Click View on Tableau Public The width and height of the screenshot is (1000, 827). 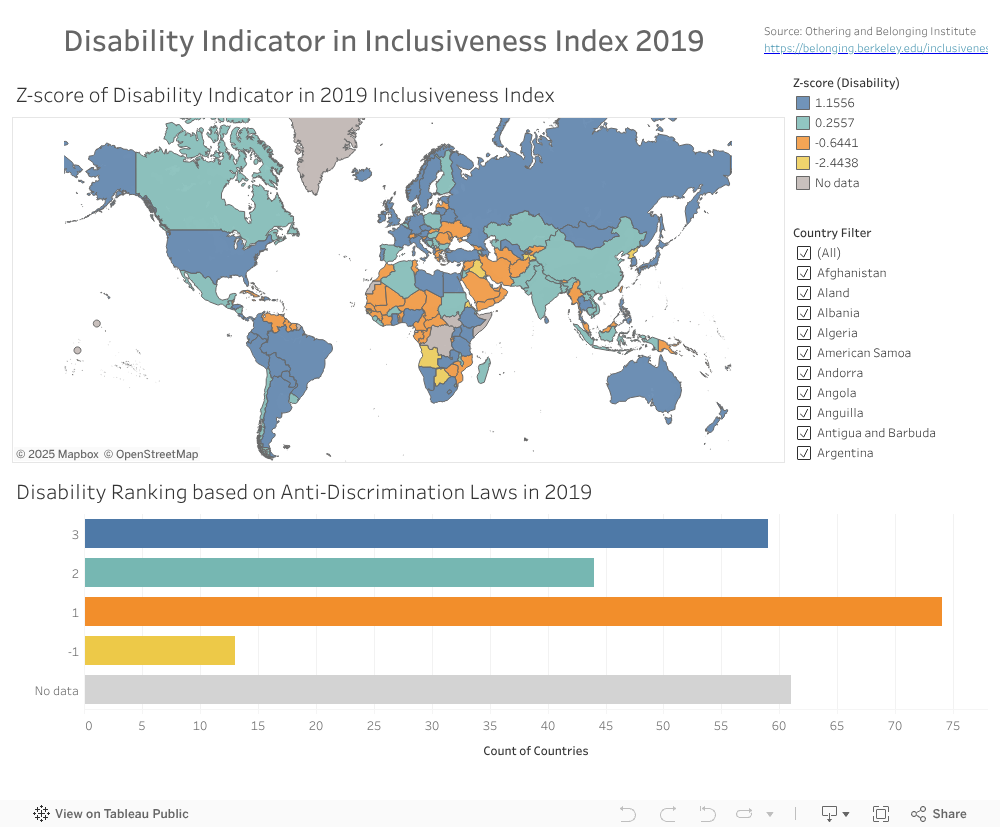(x=120, y=813)
